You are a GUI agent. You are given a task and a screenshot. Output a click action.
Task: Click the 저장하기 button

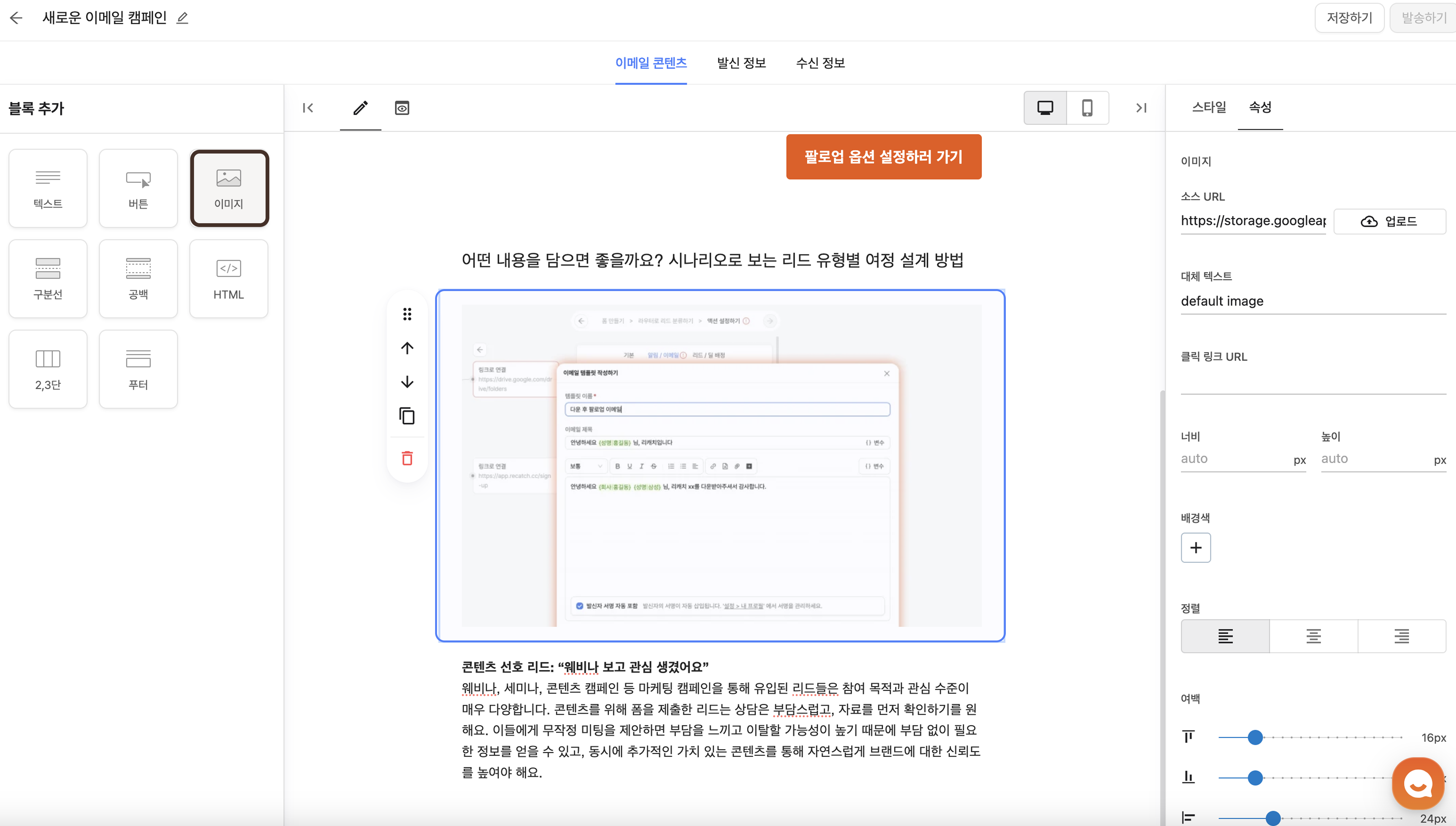point(1349,18)
